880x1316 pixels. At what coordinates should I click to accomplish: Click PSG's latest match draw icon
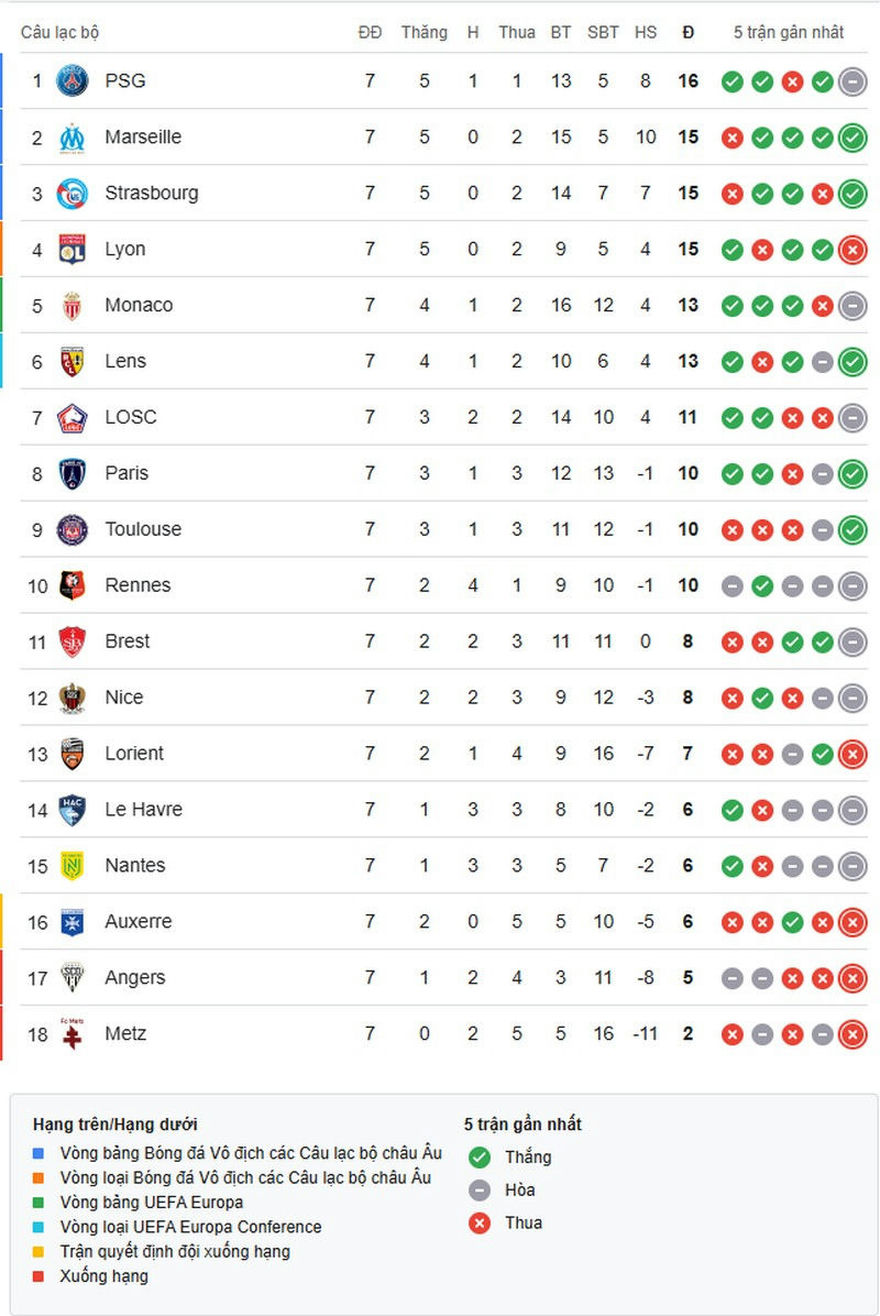[852, 81]
